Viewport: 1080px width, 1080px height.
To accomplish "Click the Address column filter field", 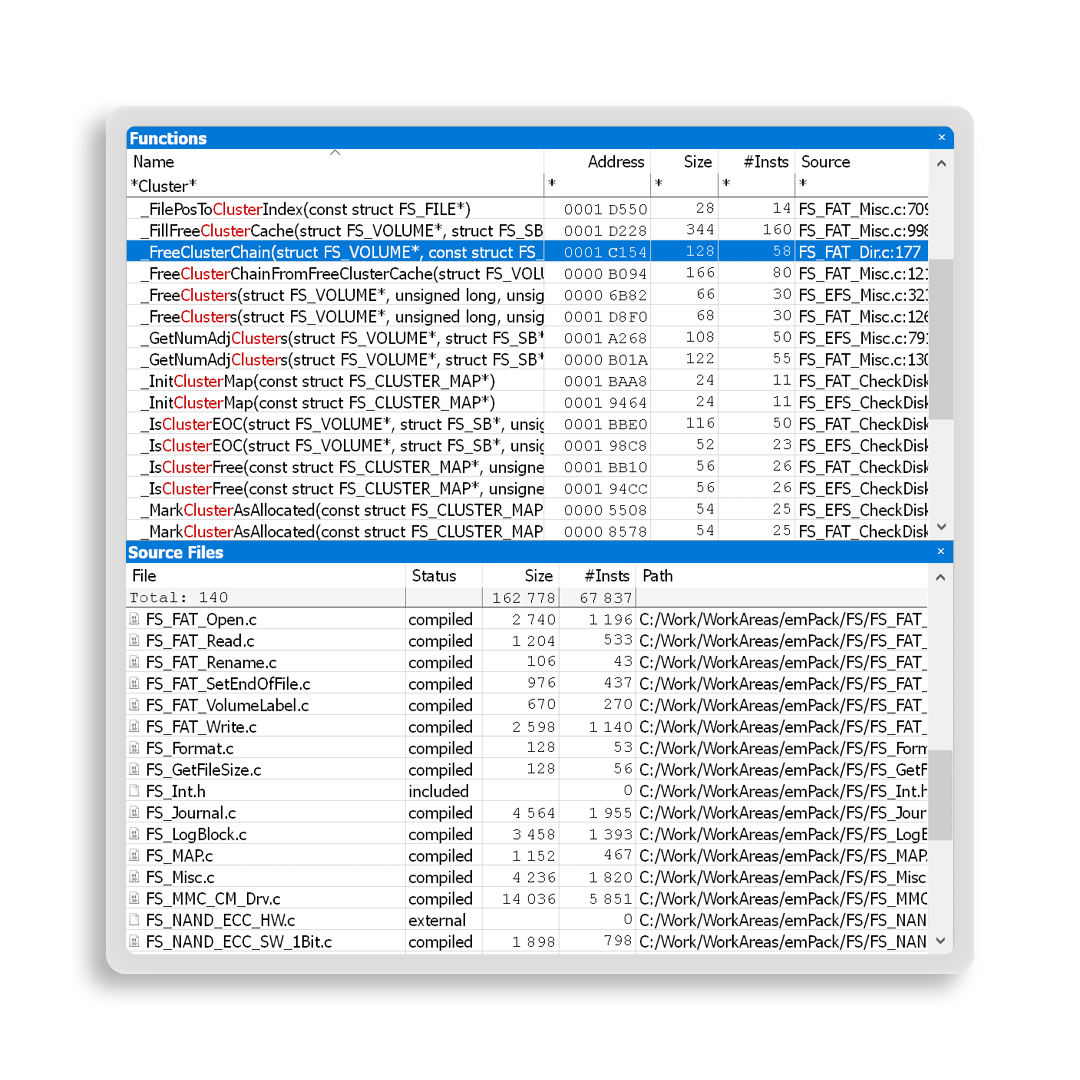I will (597, 186).
